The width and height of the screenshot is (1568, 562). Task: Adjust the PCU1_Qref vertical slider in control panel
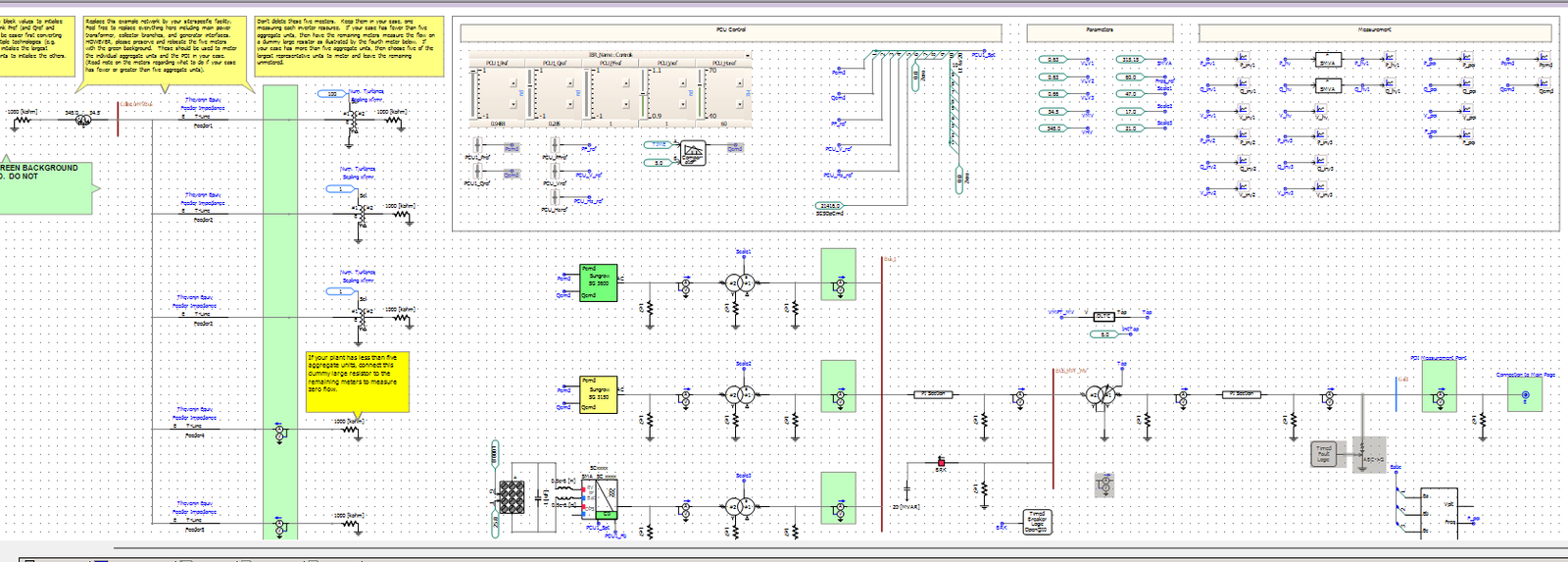point(529,93)
